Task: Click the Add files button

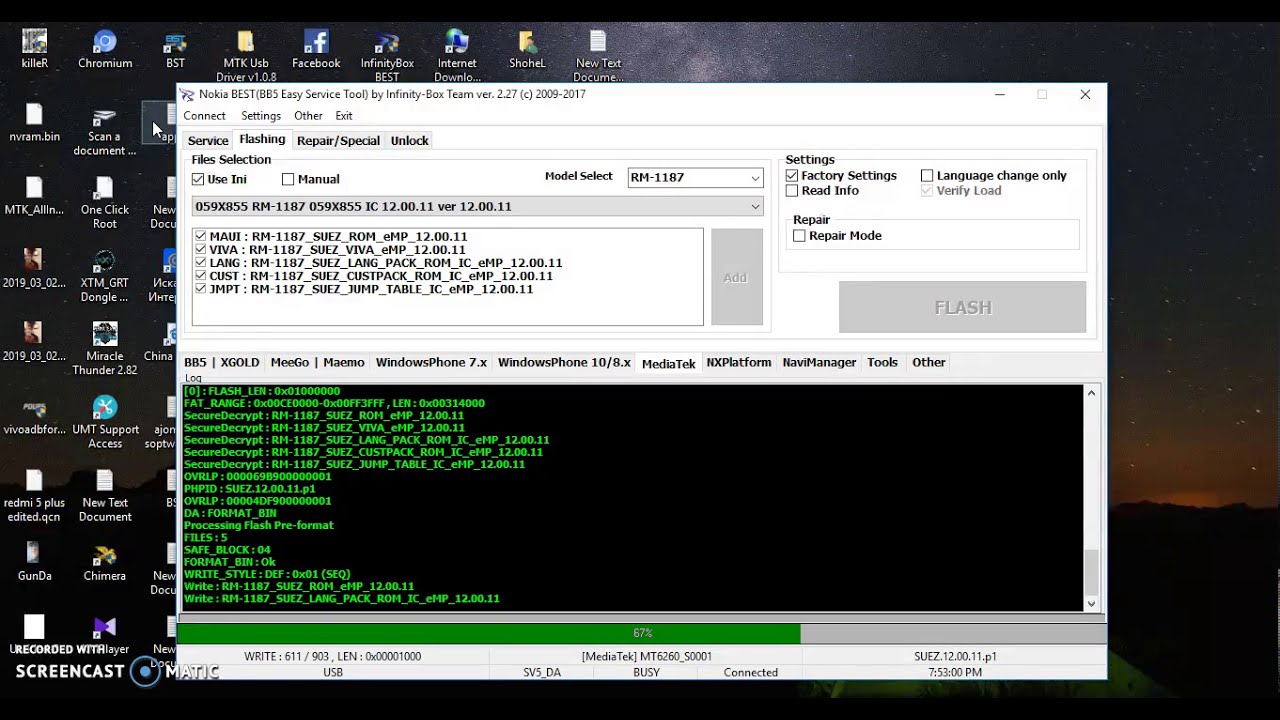Action: tap(736, 277)
